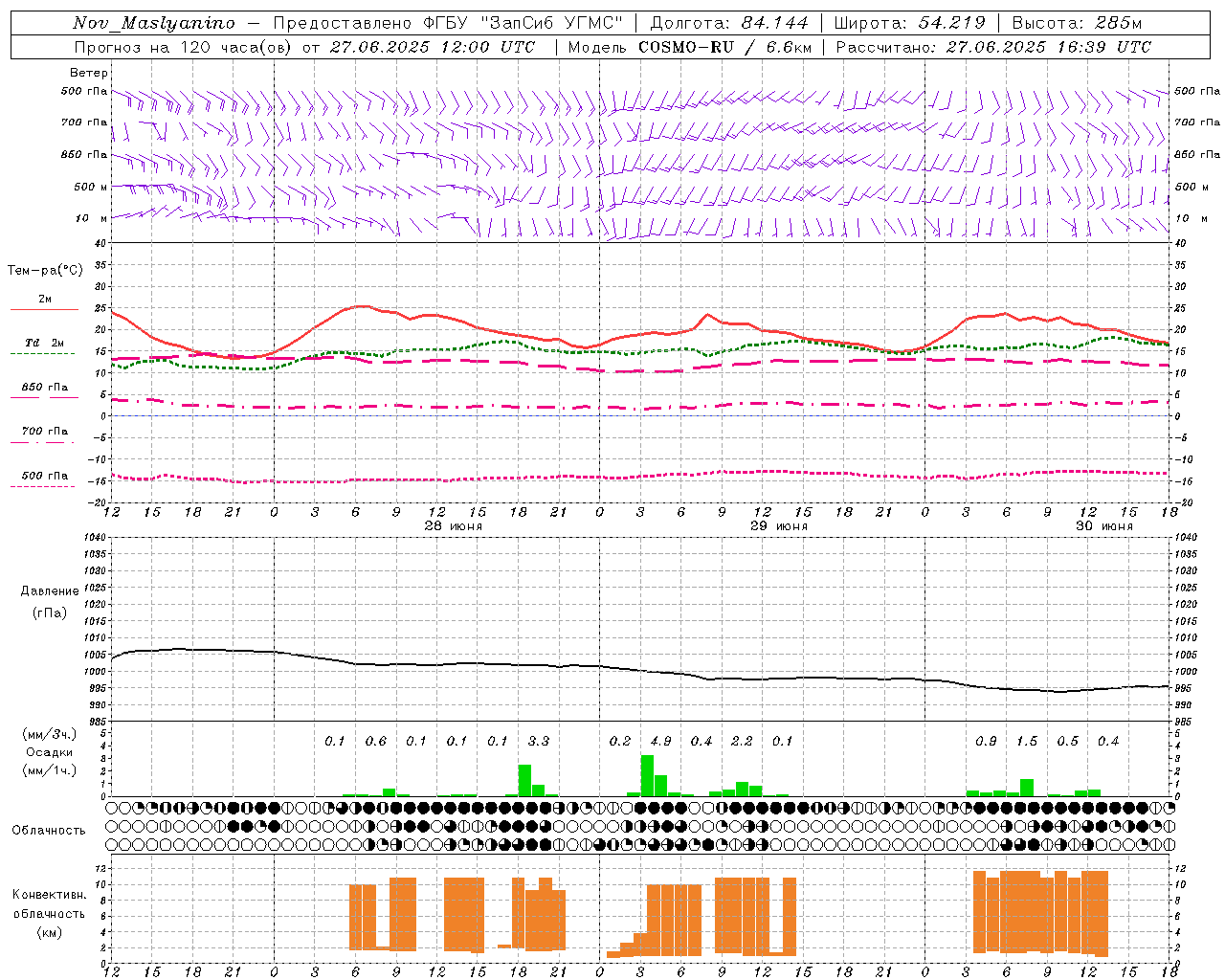Click the "Тем-ра(°C)" axis label
The width and height of the screenshot is (1225, 980).
pos(45,271)
